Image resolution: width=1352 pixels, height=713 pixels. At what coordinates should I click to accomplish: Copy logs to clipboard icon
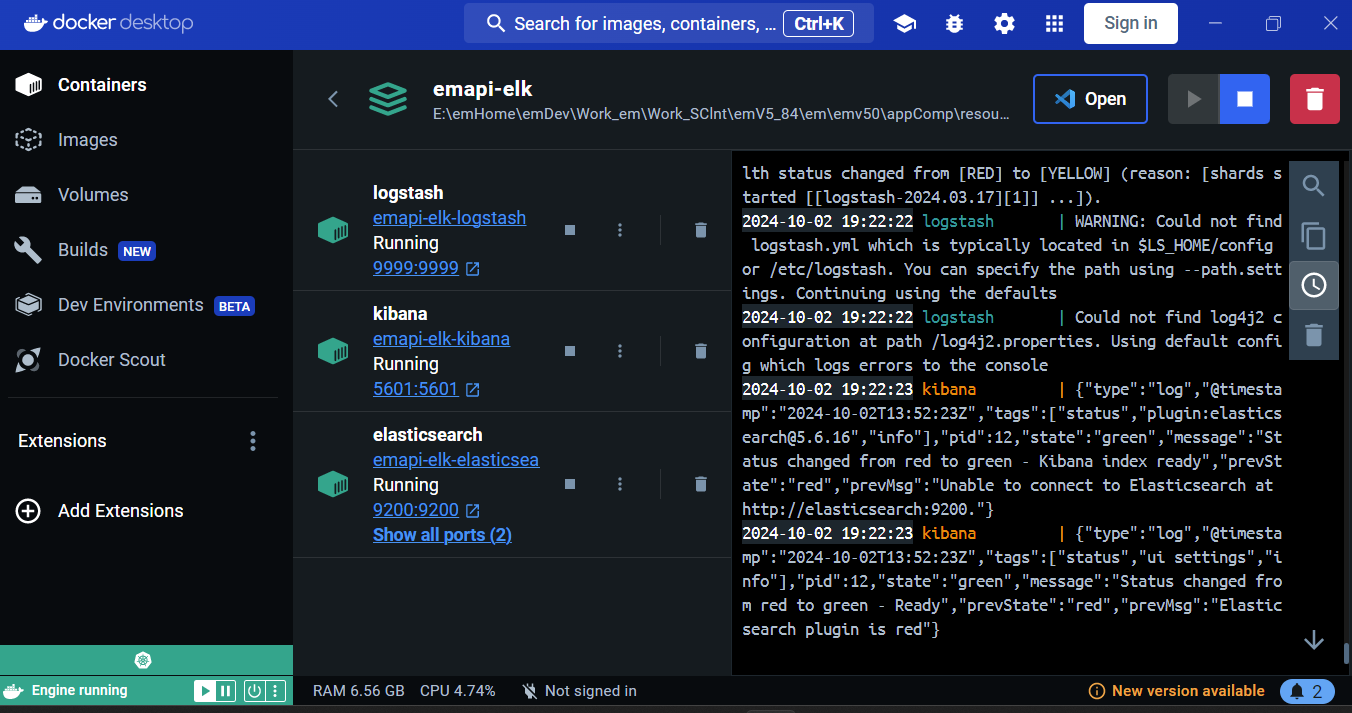(x=1313, y=236)
